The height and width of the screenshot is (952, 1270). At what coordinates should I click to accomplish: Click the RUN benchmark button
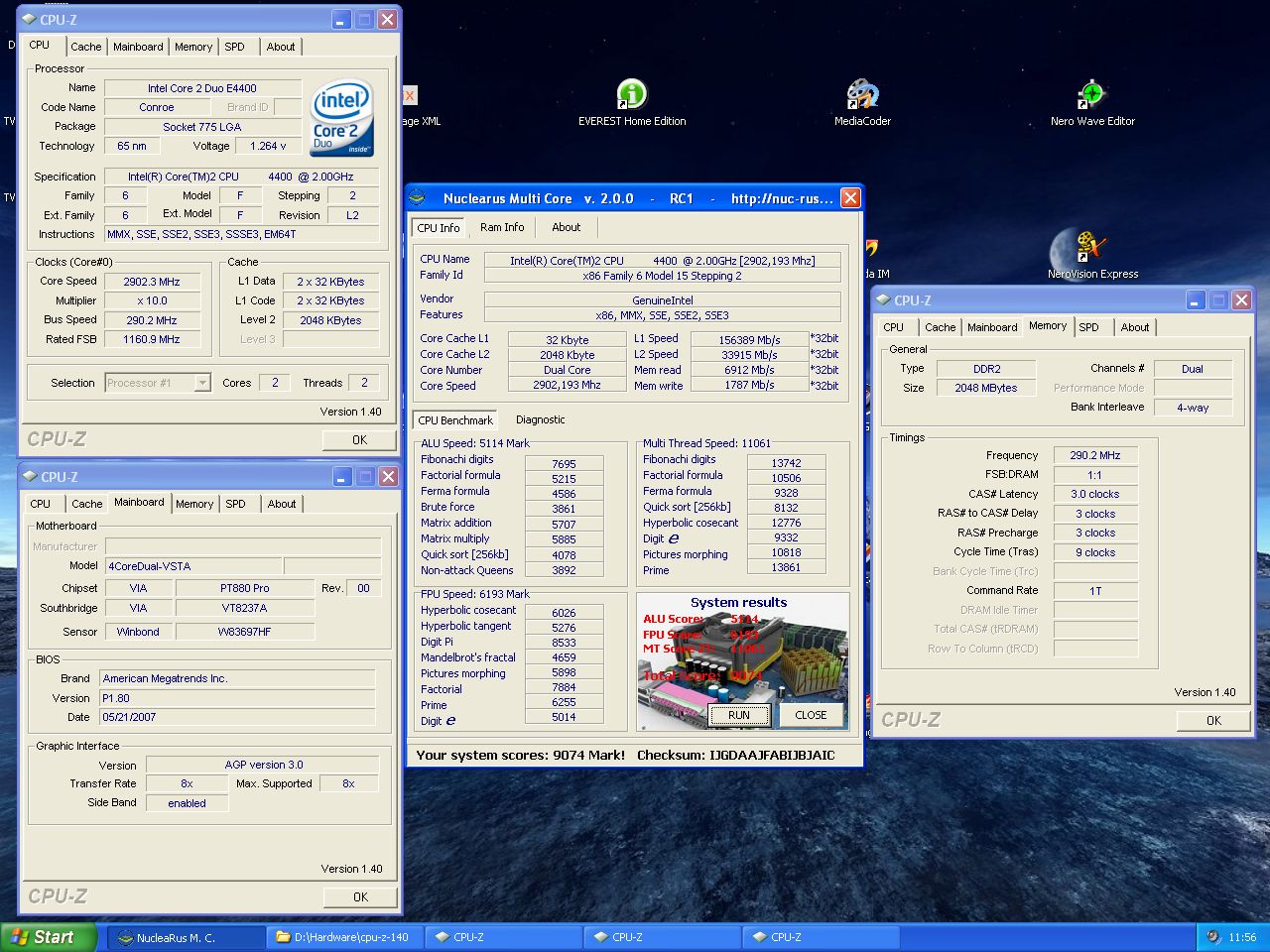point(739,715)
